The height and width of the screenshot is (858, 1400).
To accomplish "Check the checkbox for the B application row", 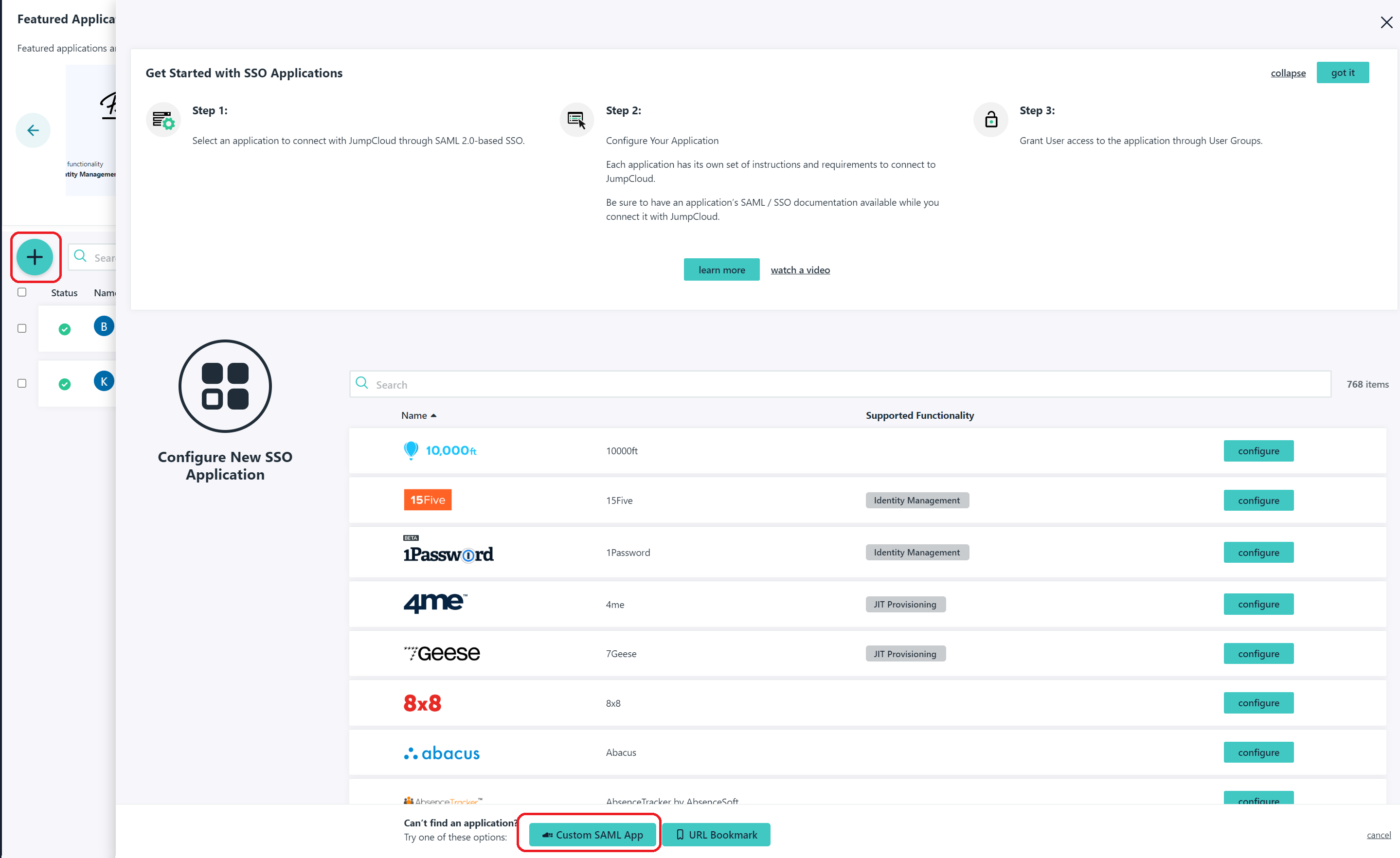I will point(22,328).
